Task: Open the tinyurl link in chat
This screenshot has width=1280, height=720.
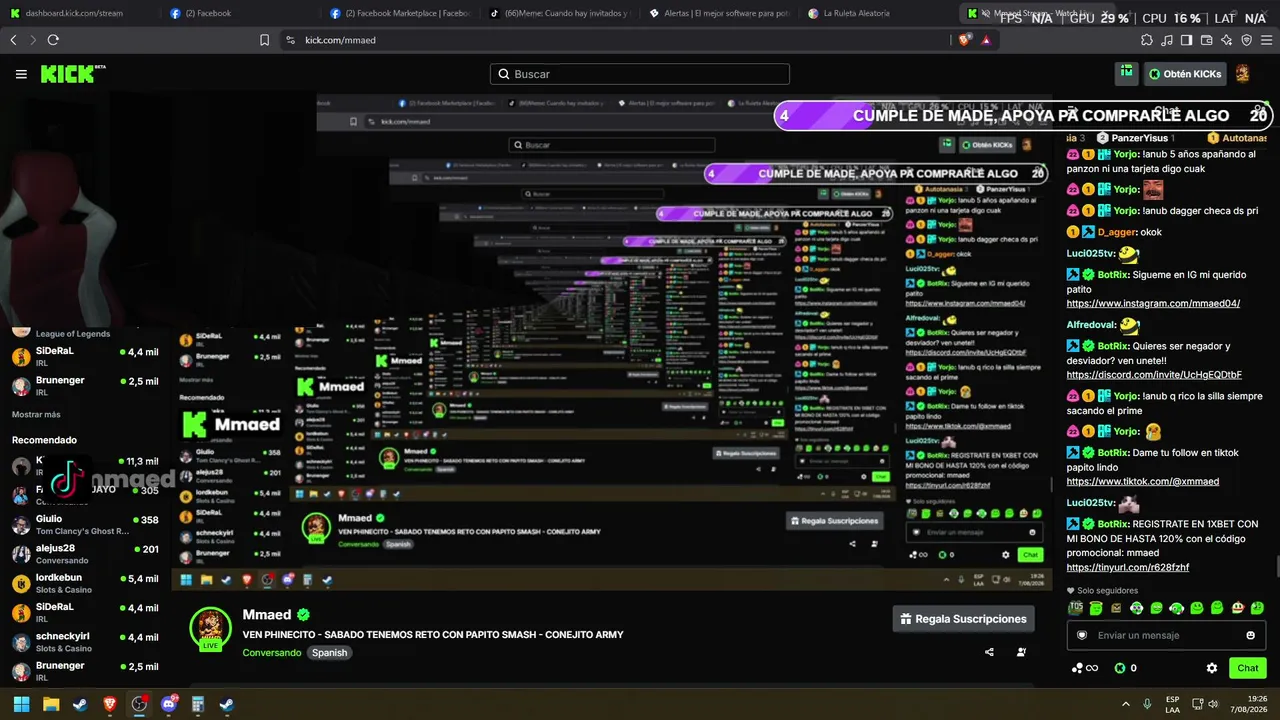Action: click(x=1128, y=567)
